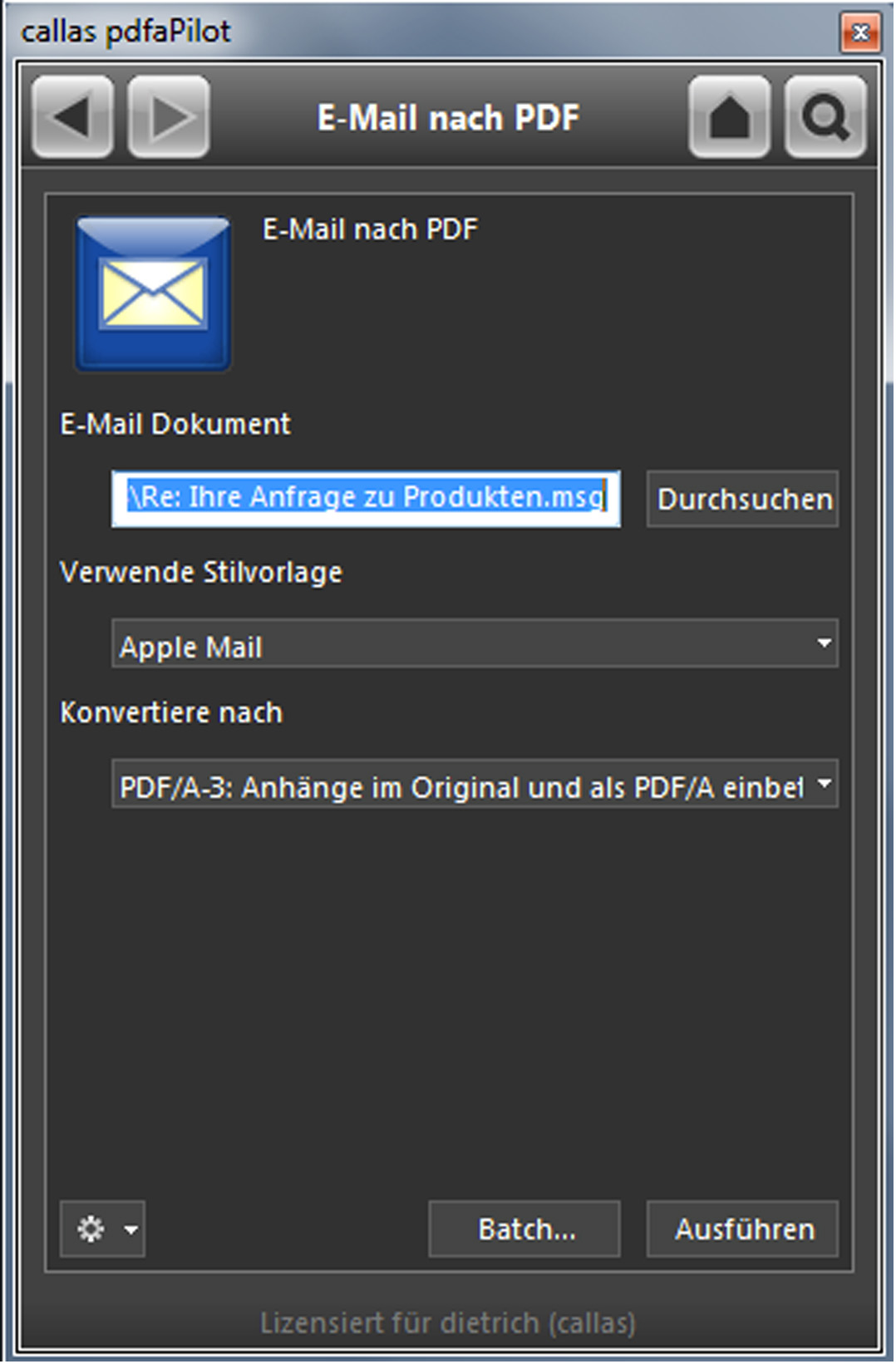Click the gear settings icon
Screen dimensions: 896x1364
point(91,1229)
